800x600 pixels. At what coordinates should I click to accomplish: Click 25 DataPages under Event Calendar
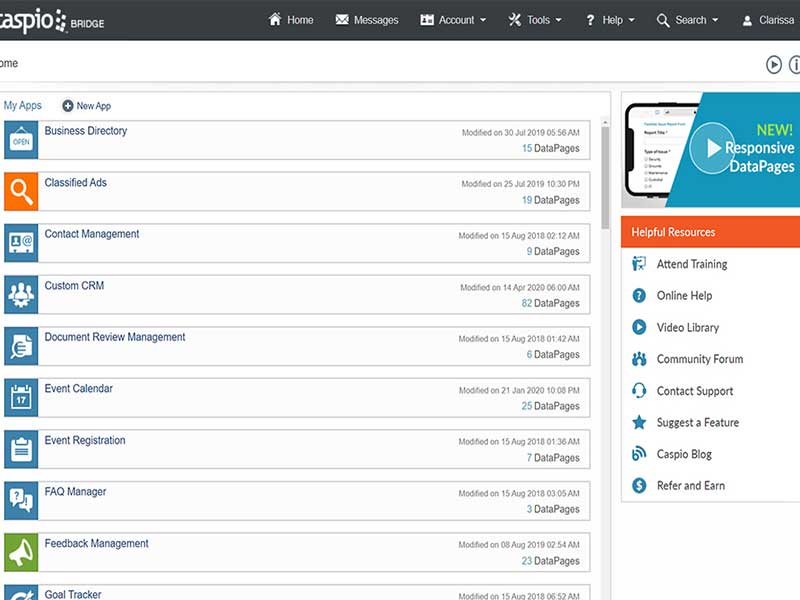(551, 406)
